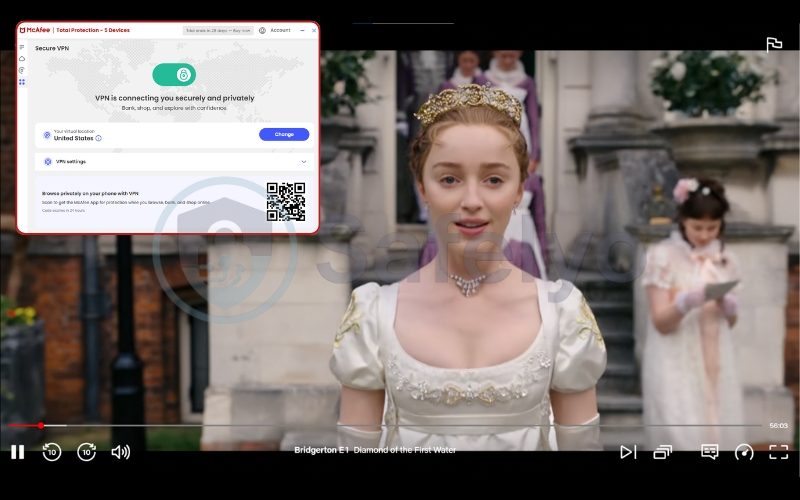This screenshot has height=500, width=800.
Task: Click the Bridgerton E1 episode title
Action: click(375, 450)
